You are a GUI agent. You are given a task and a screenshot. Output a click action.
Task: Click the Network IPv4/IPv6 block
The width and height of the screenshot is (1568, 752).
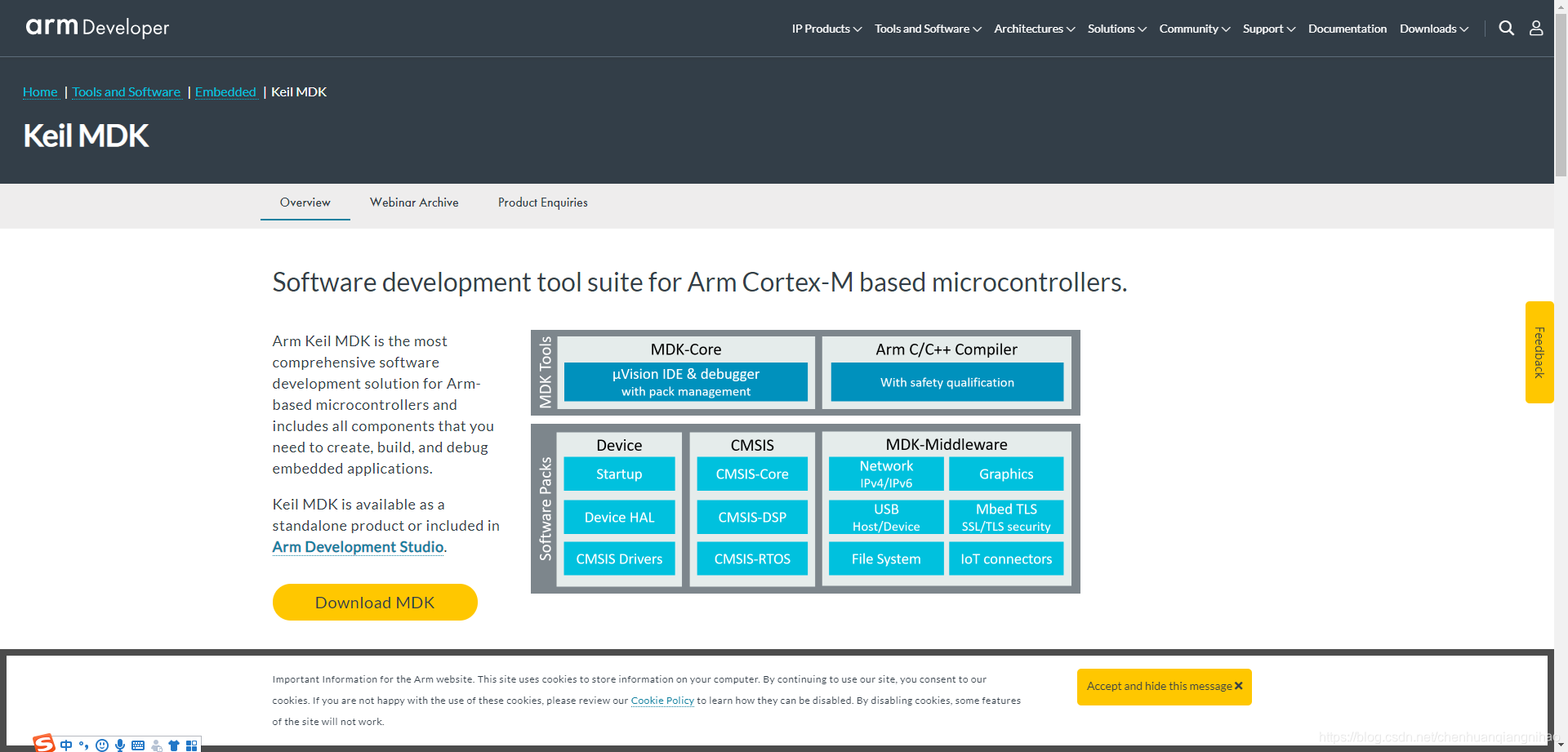click(x=886, y=474)
